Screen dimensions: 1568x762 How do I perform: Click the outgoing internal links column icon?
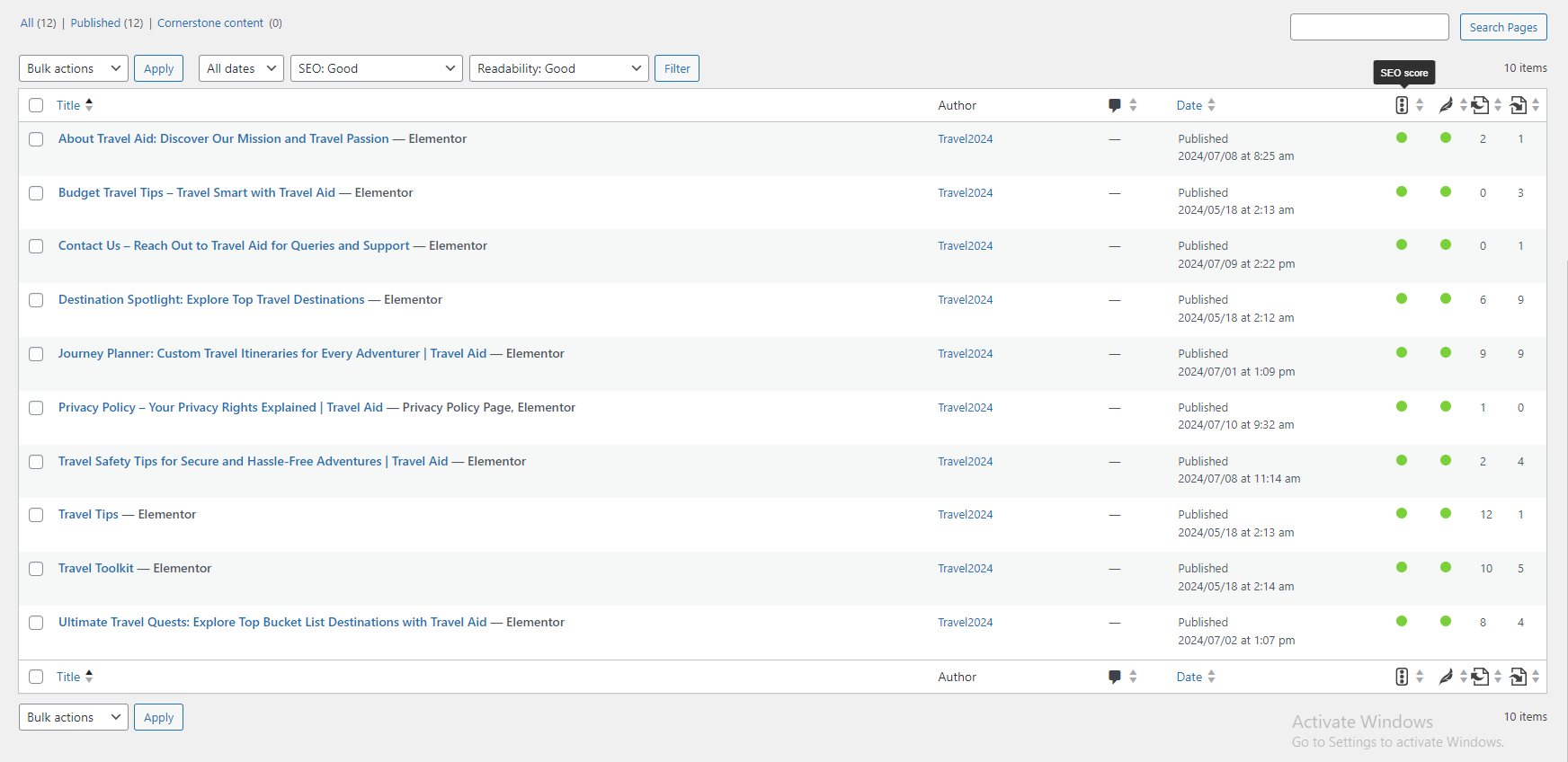tap(1480, 105)
